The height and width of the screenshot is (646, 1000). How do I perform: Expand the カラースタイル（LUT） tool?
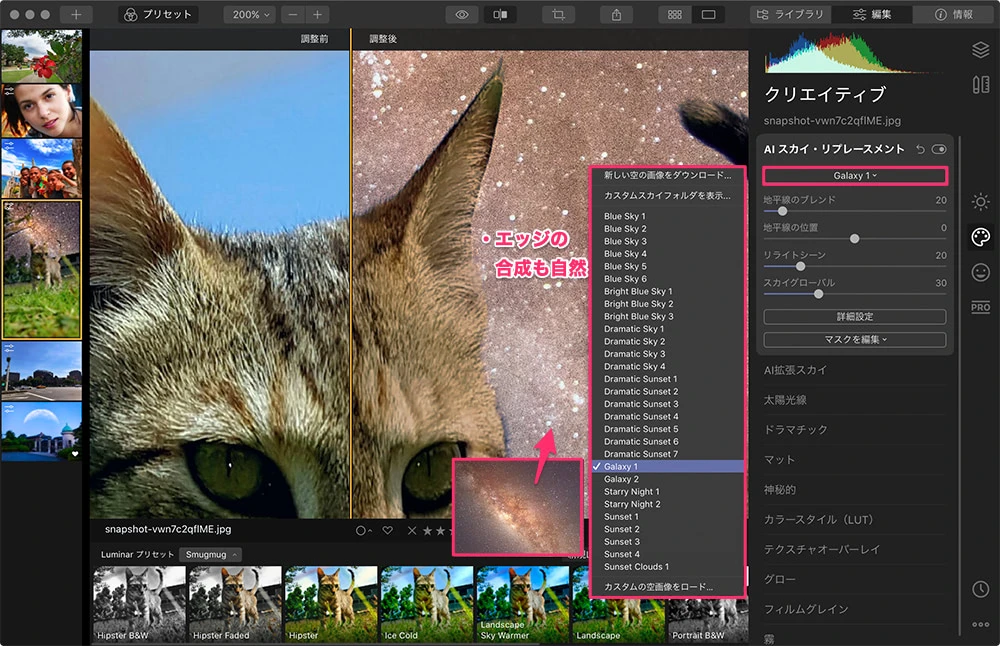818,520
